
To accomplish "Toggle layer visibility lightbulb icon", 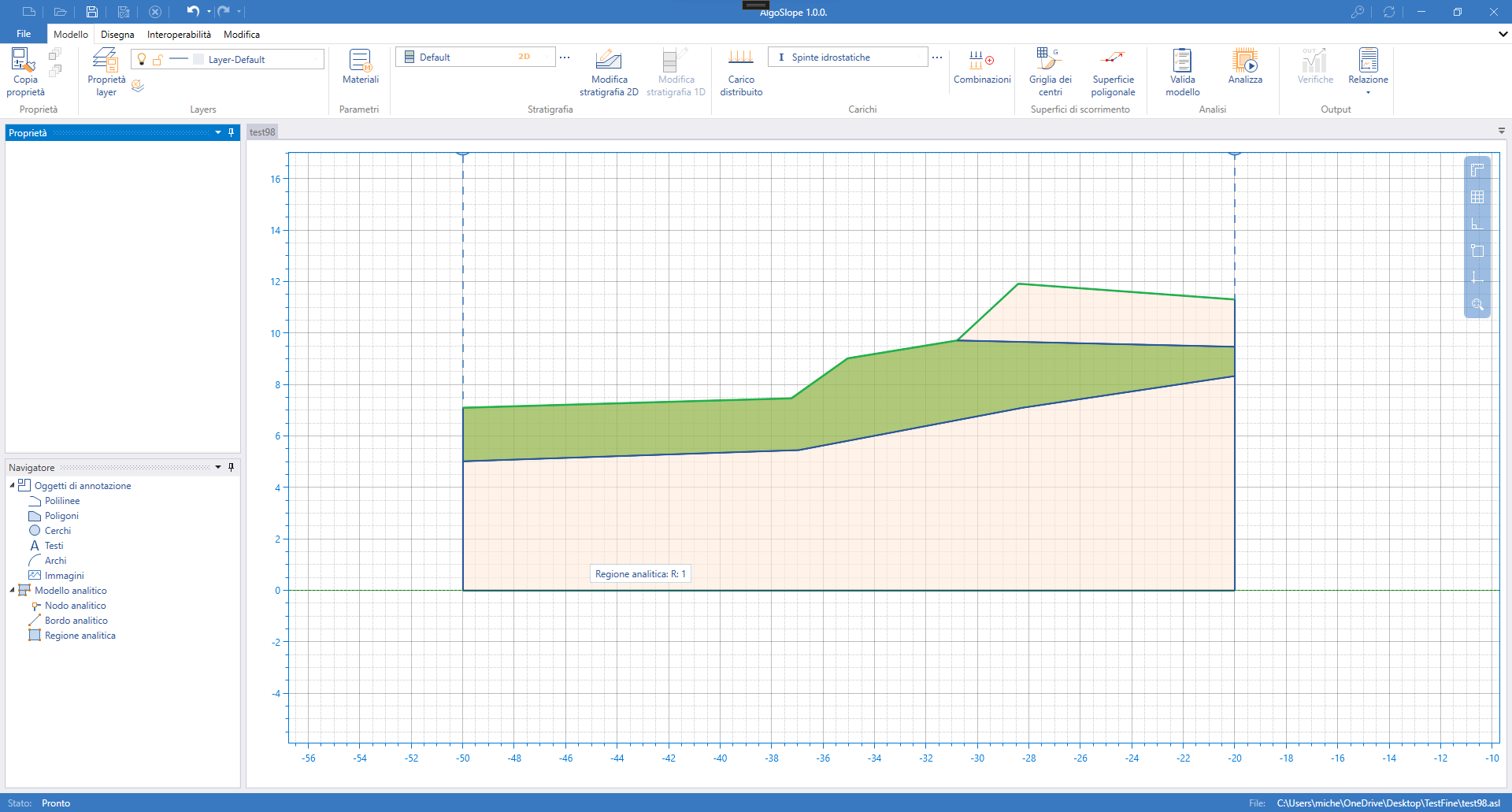I will 142,59.
